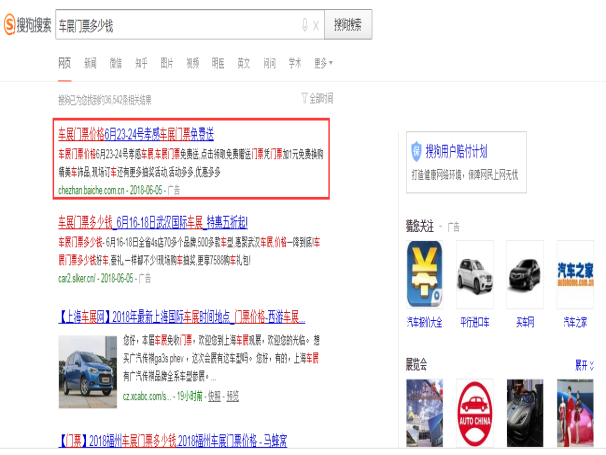
Task: Click the 买车网 label
Action: (525, 322)
